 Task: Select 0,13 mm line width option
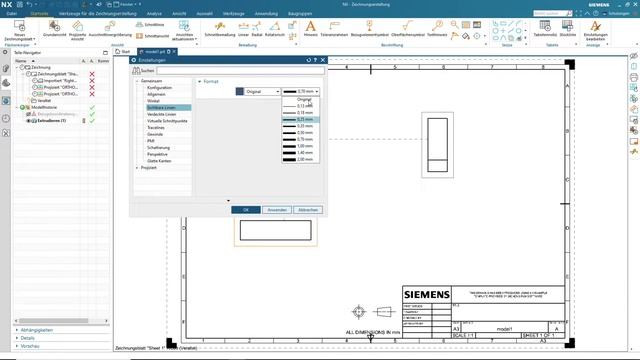click(x=300, y=106)
